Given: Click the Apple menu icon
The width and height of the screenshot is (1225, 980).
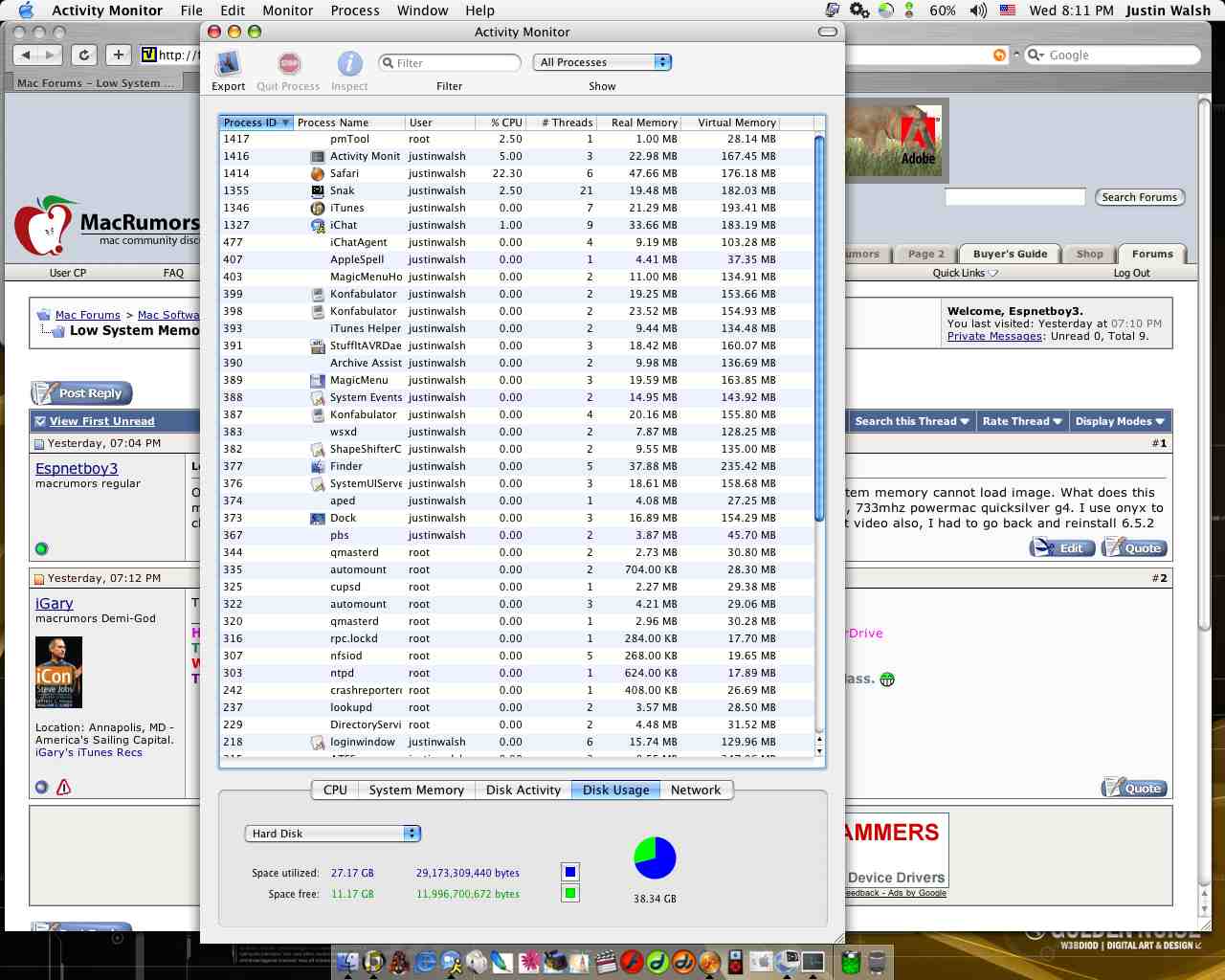Looking at the screenshot, I should [x=26, y=11].
